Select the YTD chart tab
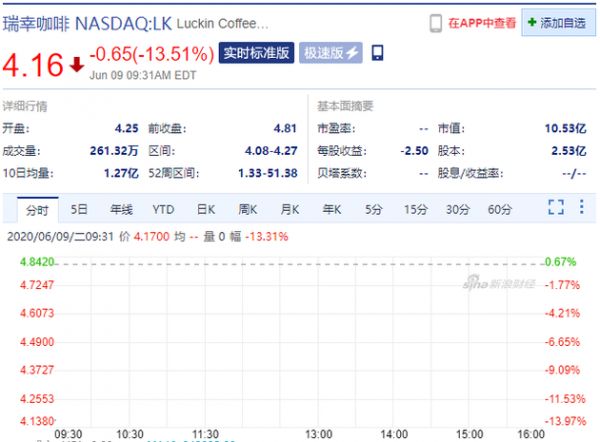Screen dimensions: 600x442 tap(163, 209)
